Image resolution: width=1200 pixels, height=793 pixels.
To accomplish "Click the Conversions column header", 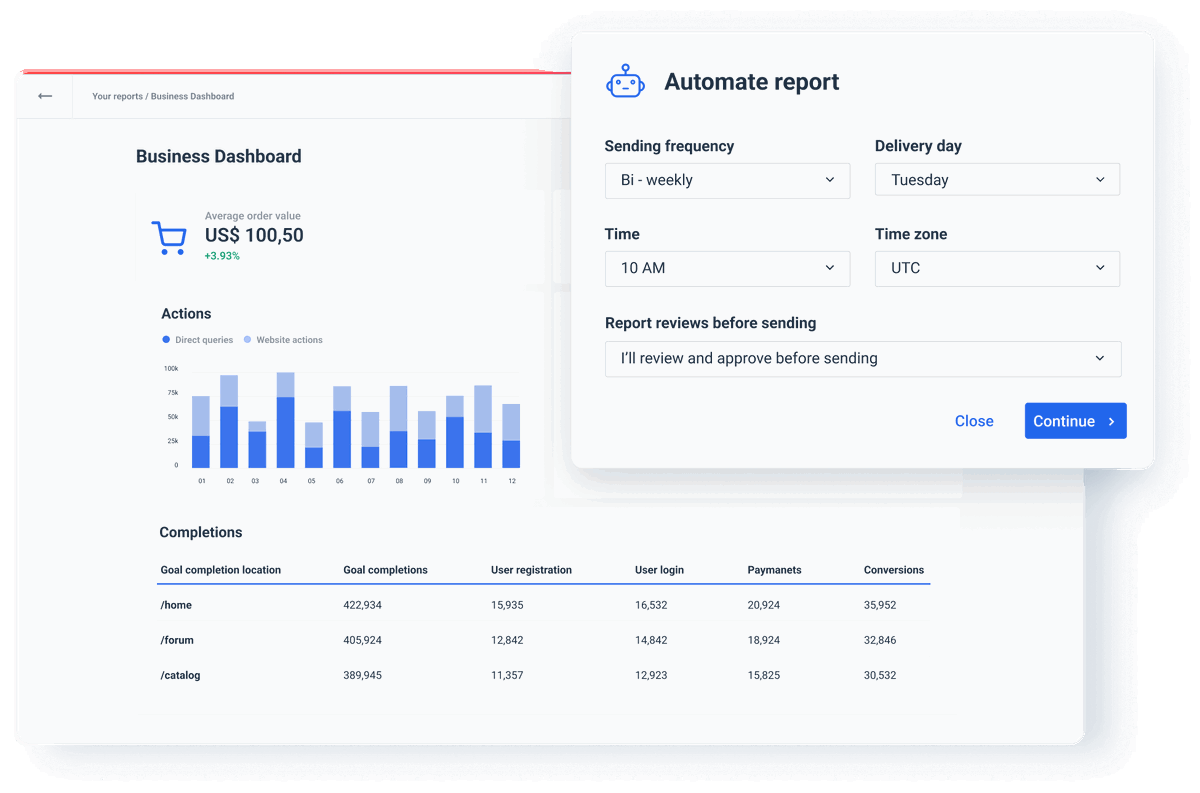I will [893, 570].
